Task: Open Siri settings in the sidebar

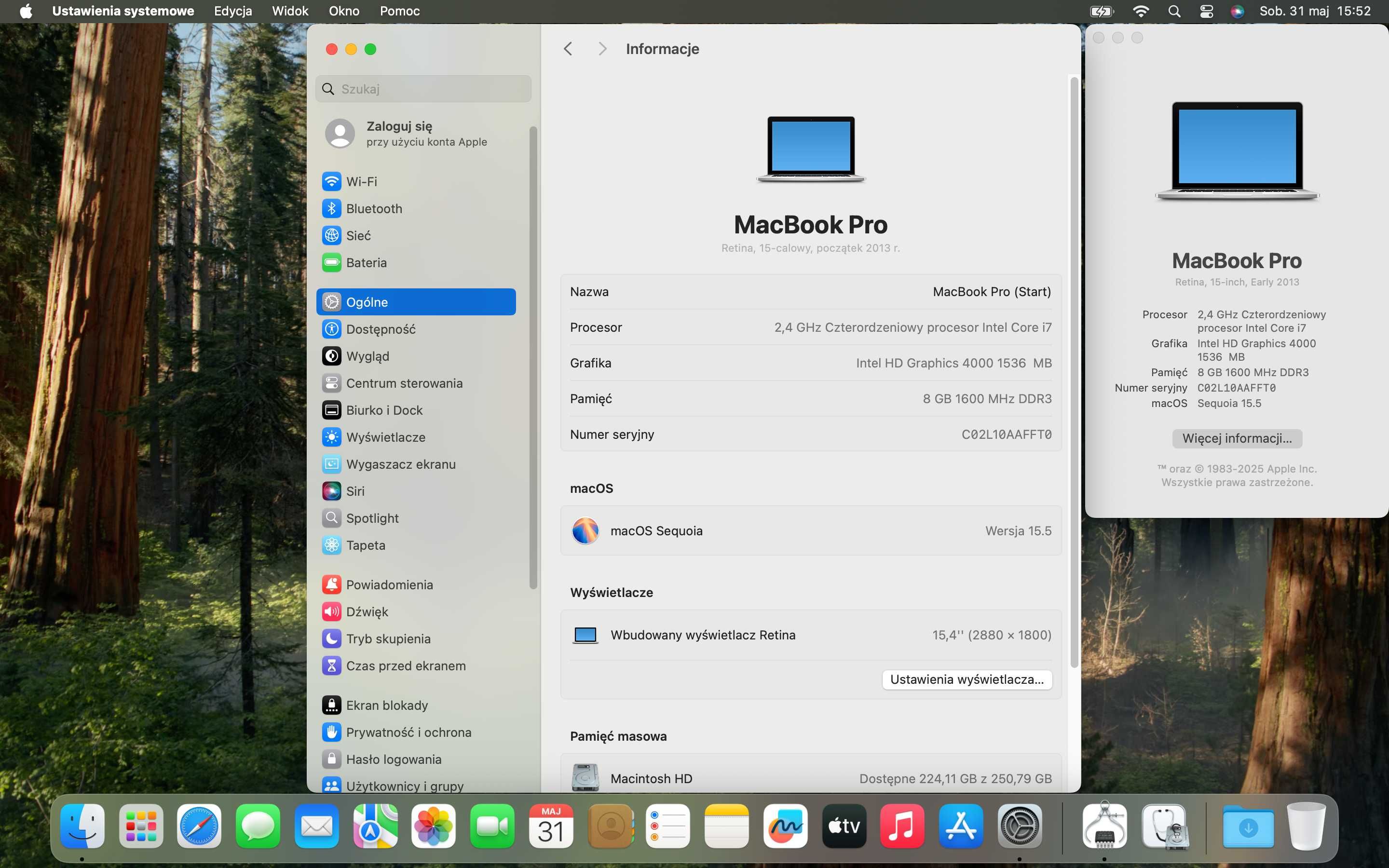Action: [x=416, y=491]
